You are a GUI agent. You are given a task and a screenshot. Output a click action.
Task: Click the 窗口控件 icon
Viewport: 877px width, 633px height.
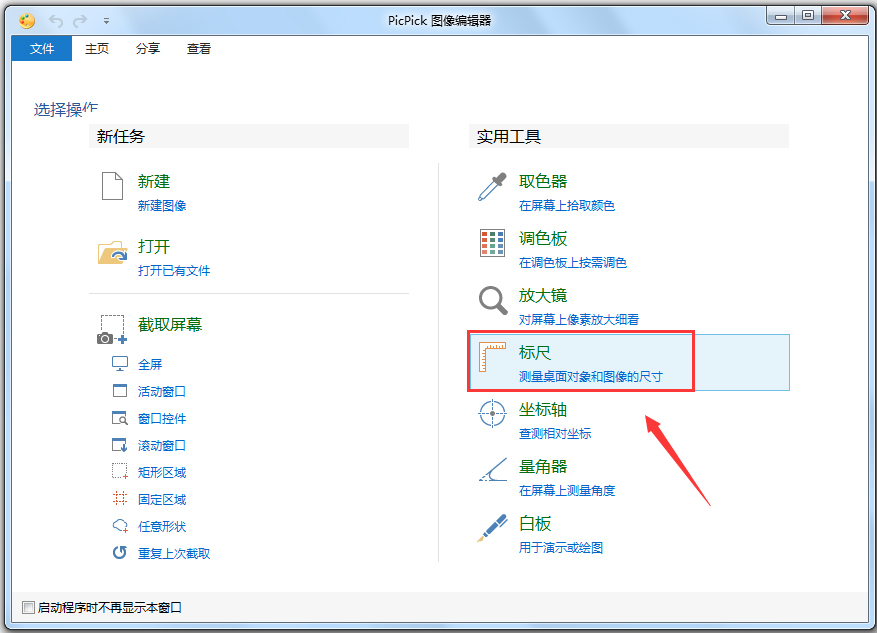[x=120, y=418]
